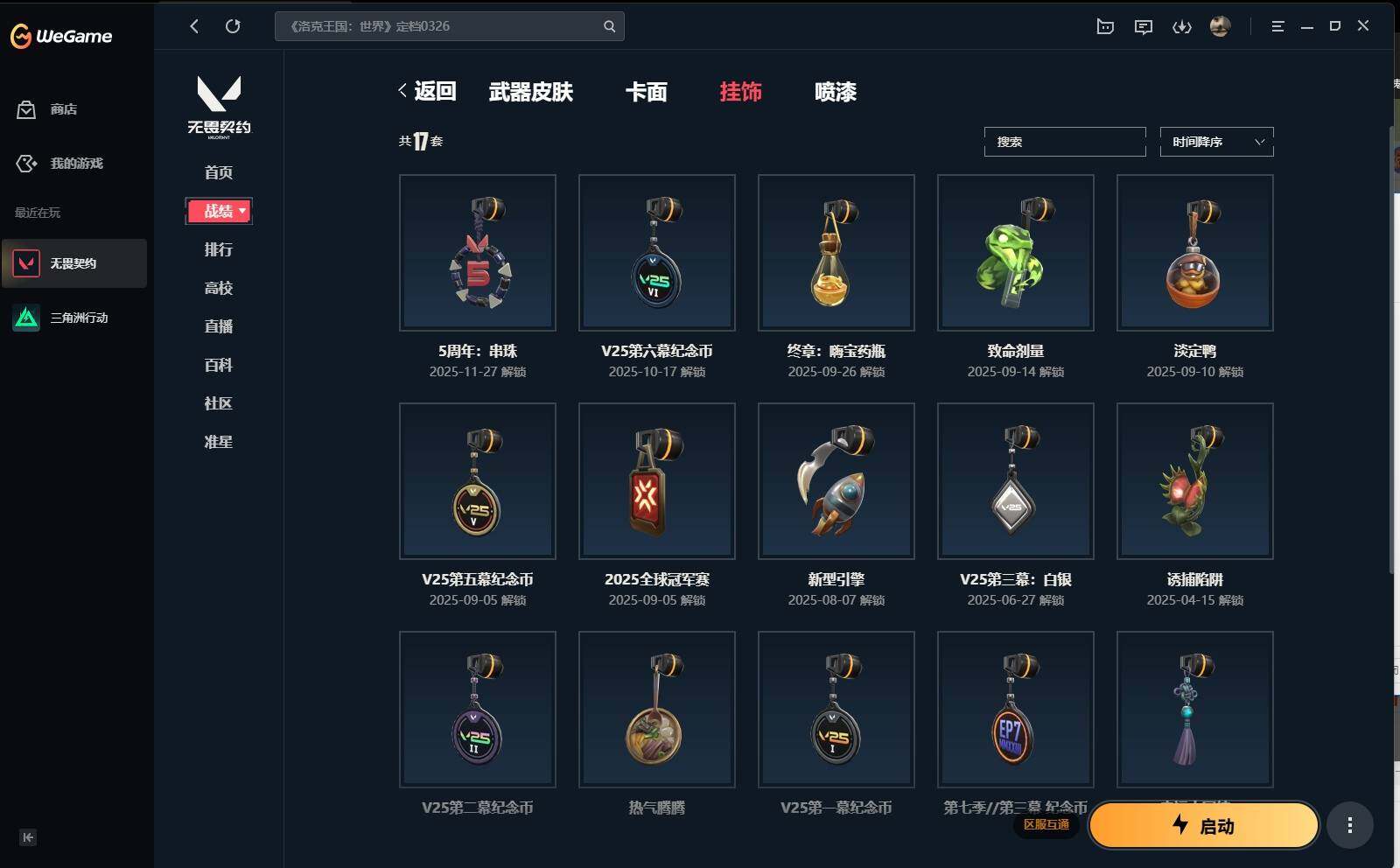
Task: Switch to the 武器皮肤 tab
Action: click(531, 92)
